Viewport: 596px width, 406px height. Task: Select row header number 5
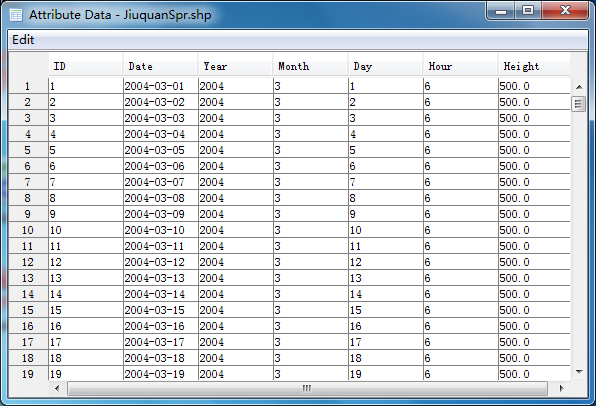(x=28, y=150)
